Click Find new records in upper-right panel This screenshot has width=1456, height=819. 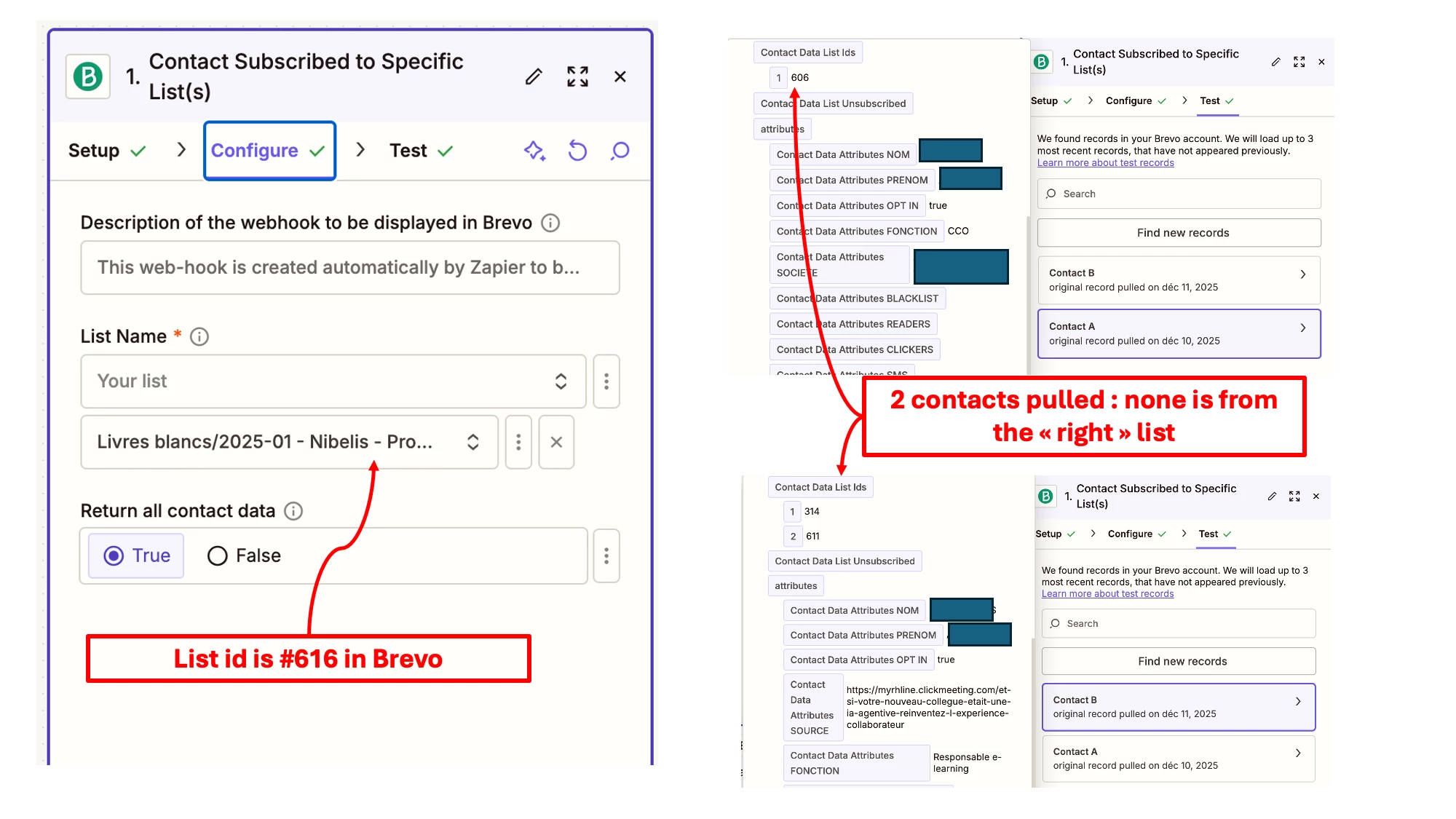[1178, 233]
